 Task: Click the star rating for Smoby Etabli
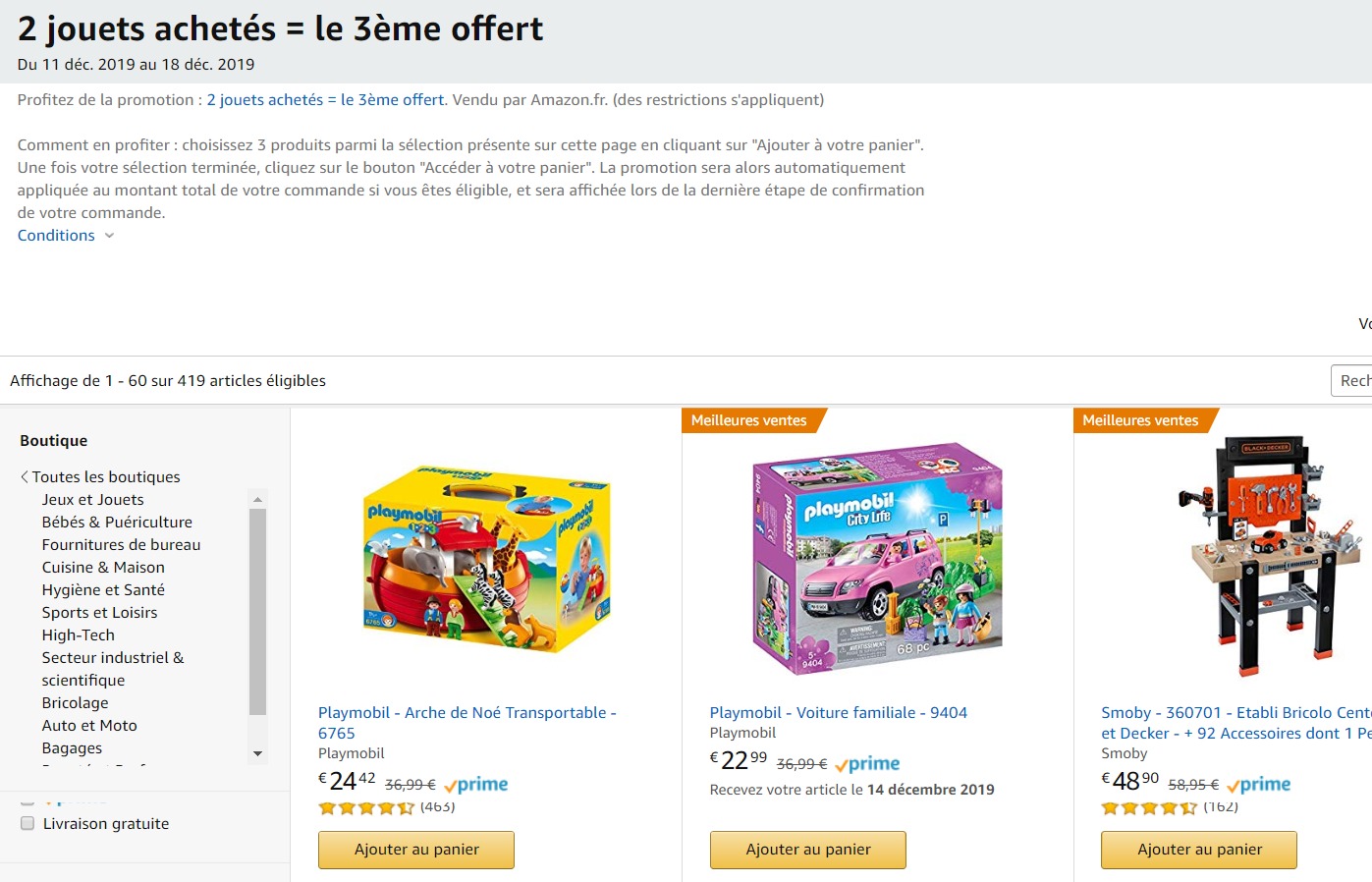tap(1148, 807)
